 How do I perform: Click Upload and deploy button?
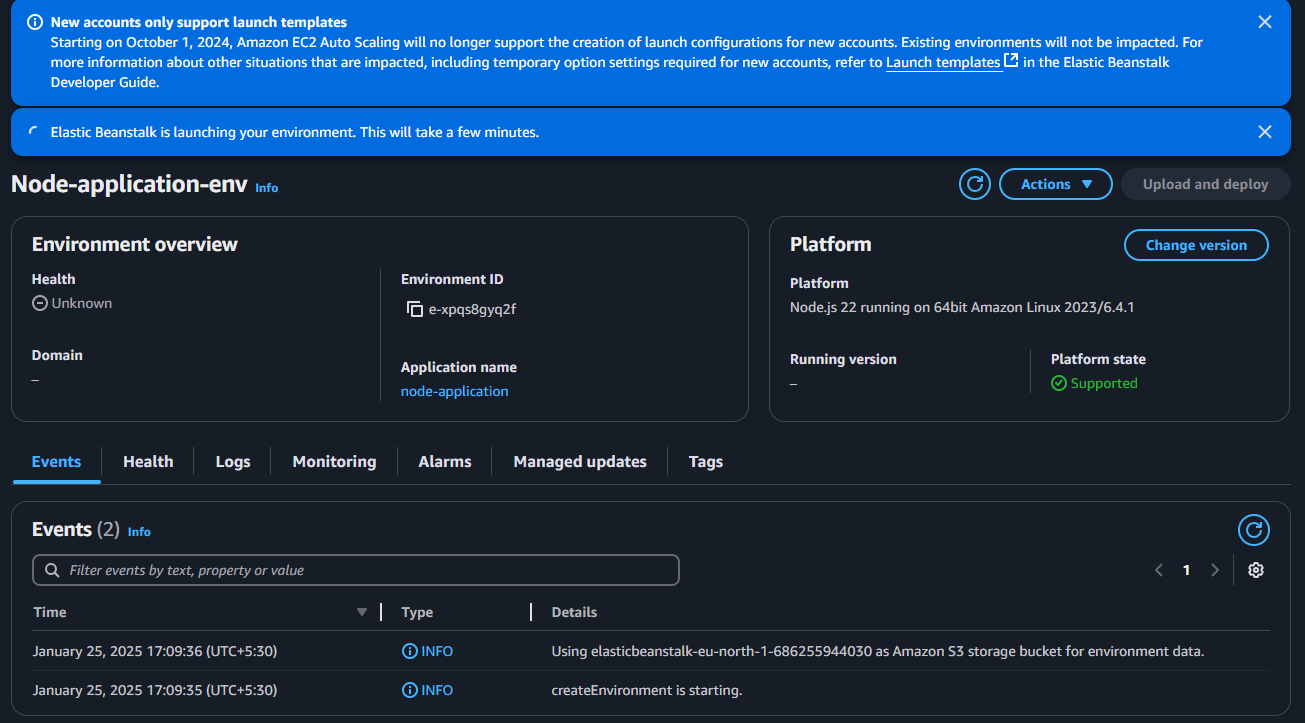[x=1205, y=184]
